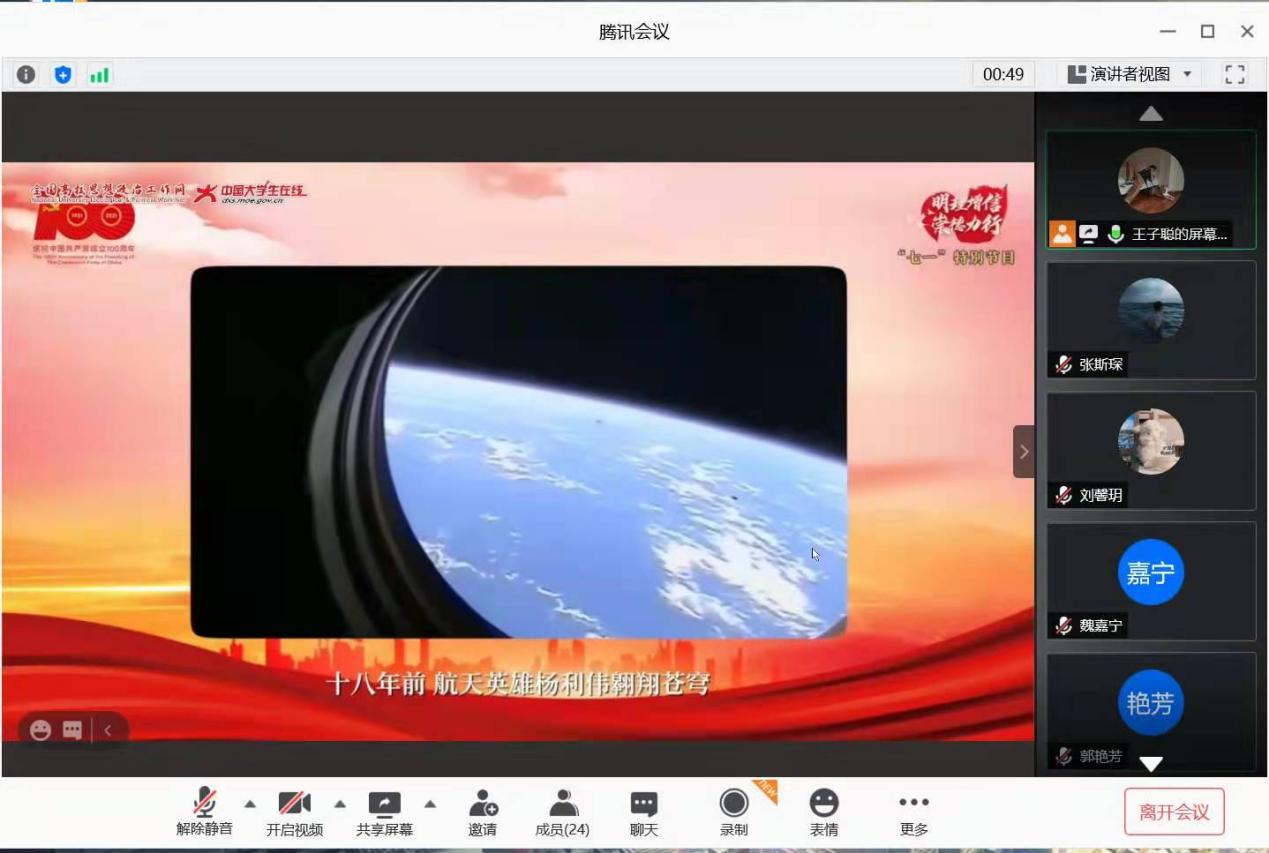
Task: Select 王子聪's shared screen thumbnail
Action: [x=1151, y=189]
